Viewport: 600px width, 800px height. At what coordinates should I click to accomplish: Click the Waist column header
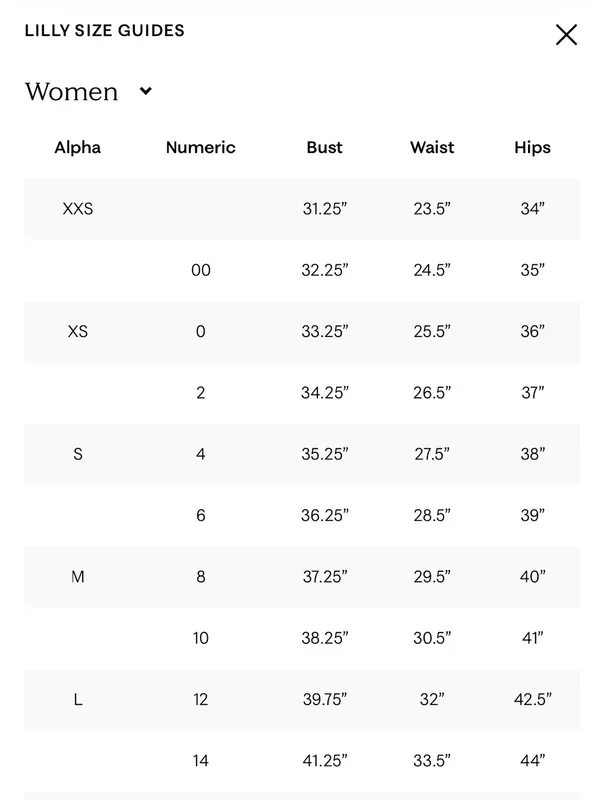coord(432,147)
